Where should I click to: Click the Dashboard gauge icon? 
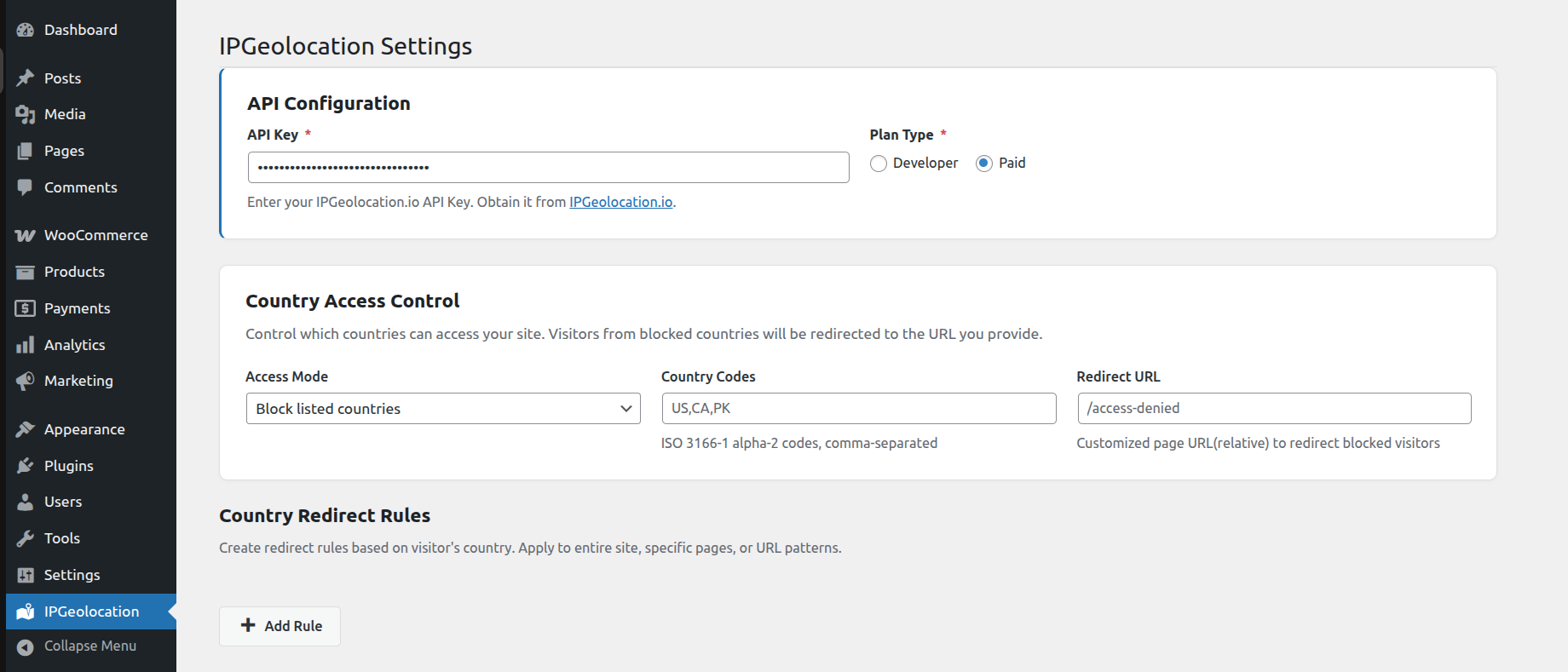pyautogui.click(x=25, y=30)
